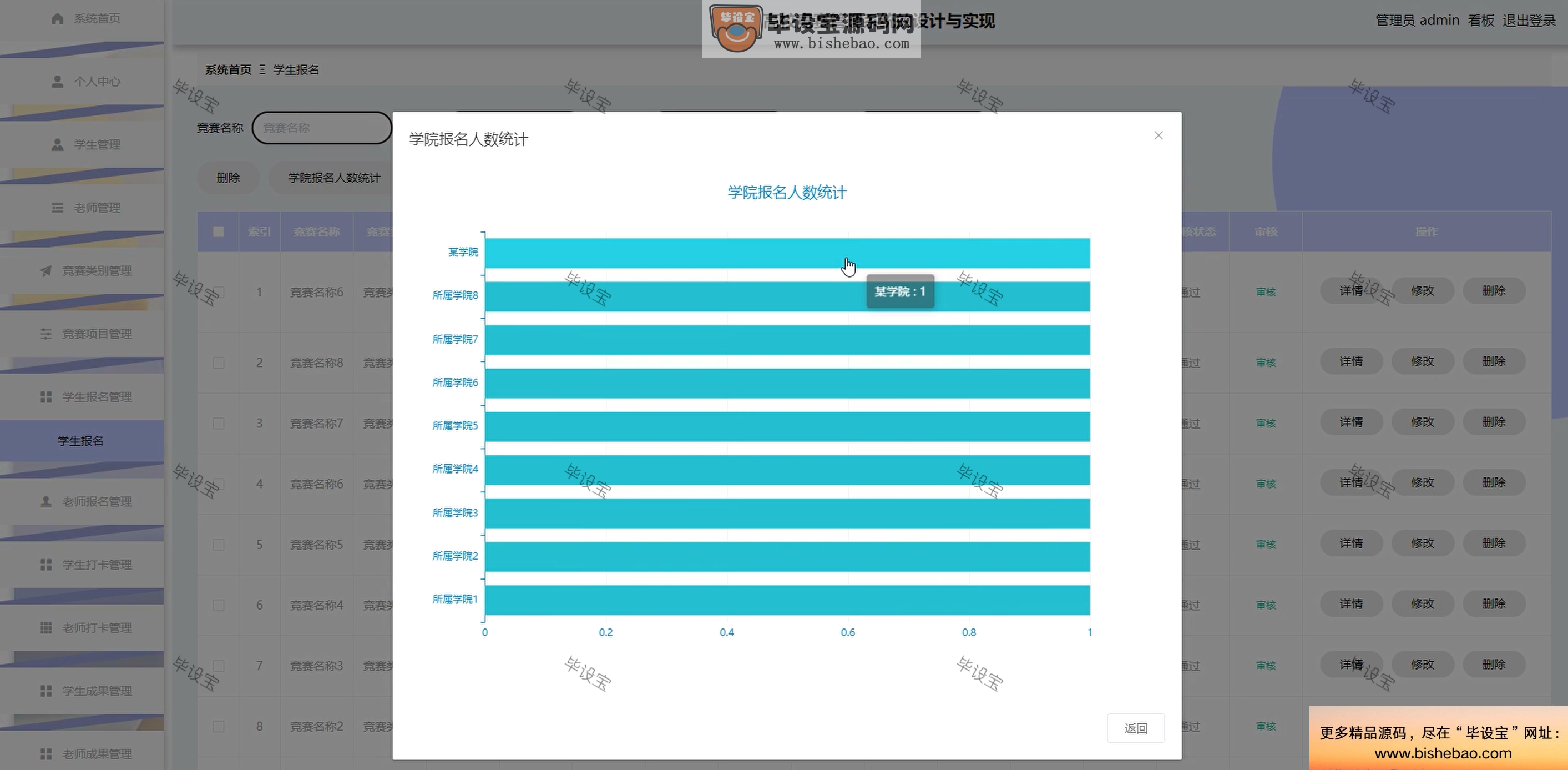
Task: Expand 老师打卡管理 sidebar menu
Action: pyautogui.click(x=82, y=627)
